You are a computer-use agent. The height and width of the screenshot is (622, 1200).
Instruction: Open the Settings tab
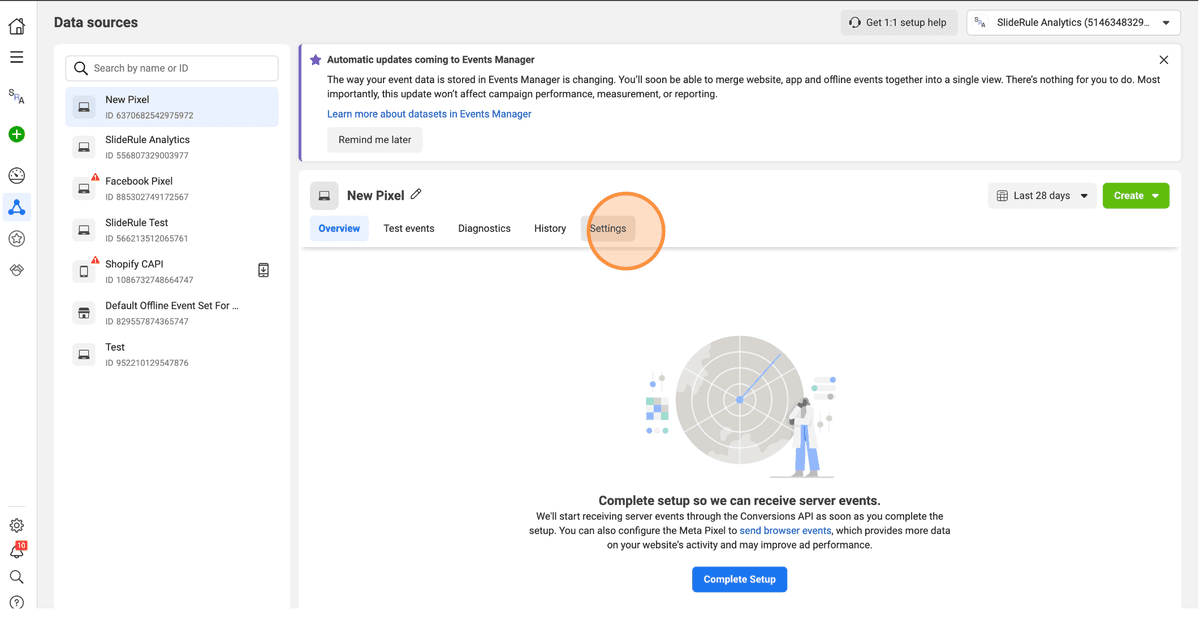(608, 229)
